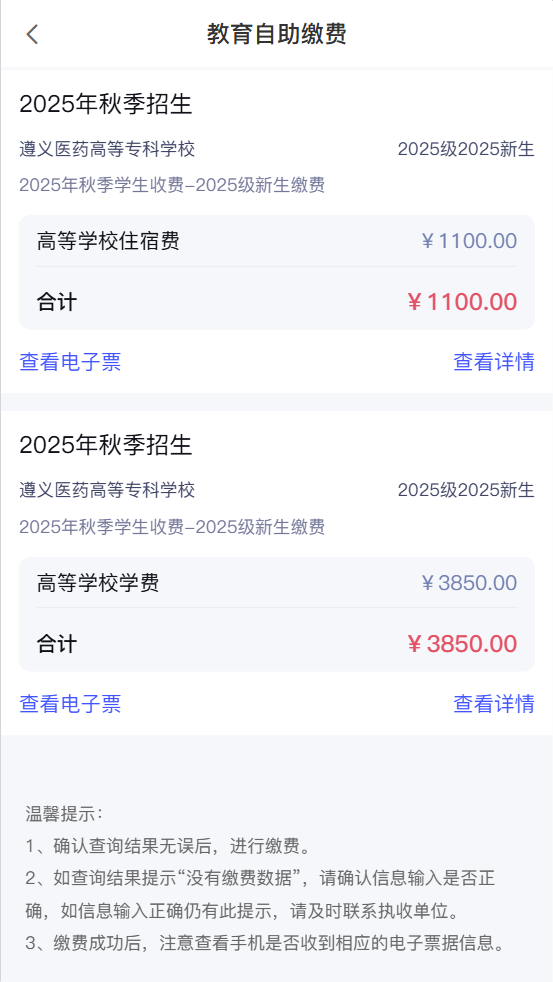Screen dimensions: 553x982
Task: Click 2025级2025新生 label in the first card
Action: (466, 149)
